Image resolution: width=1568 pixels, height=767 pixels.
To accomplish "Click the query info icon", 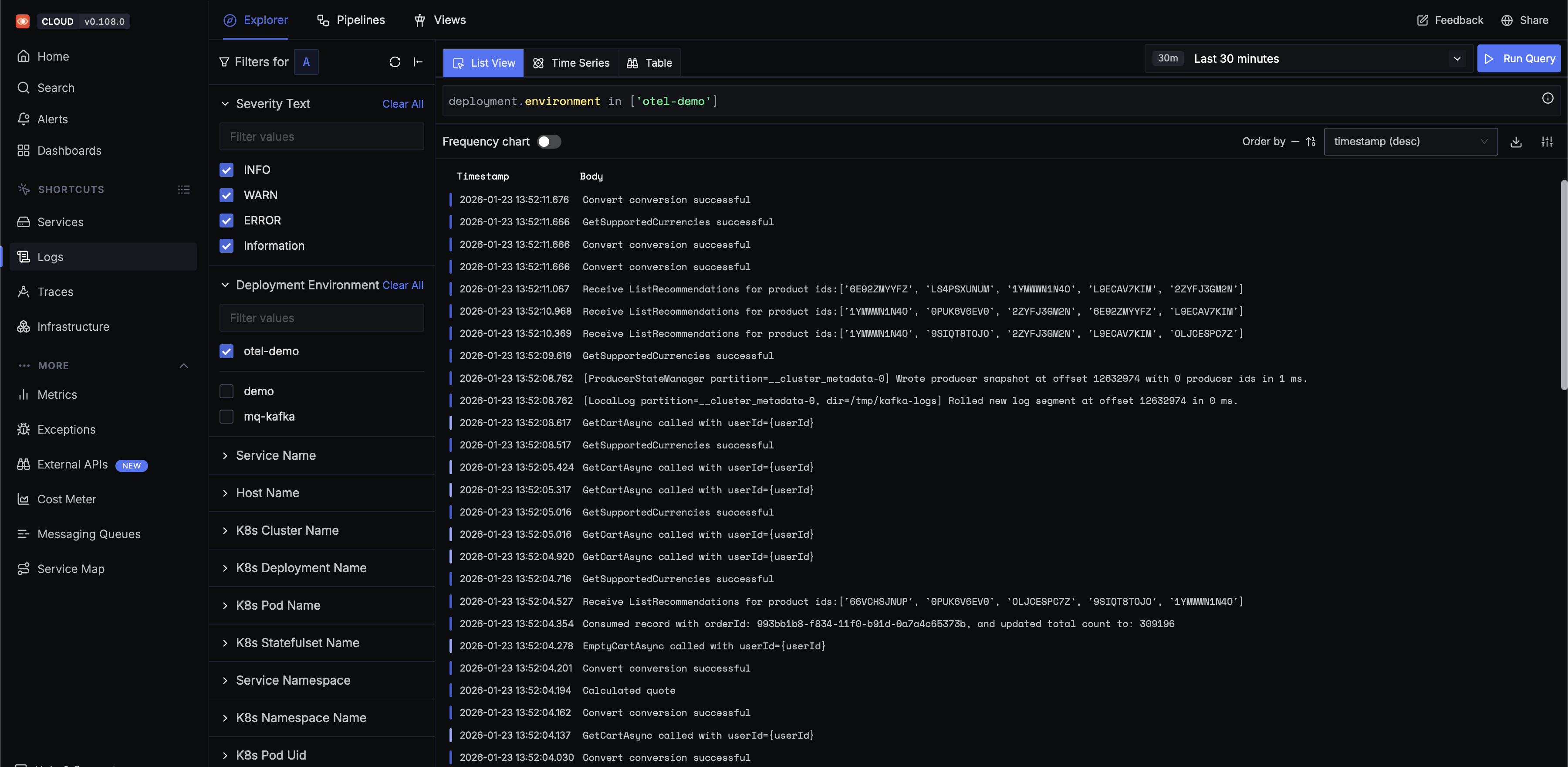I will (x=1547, y=98).
